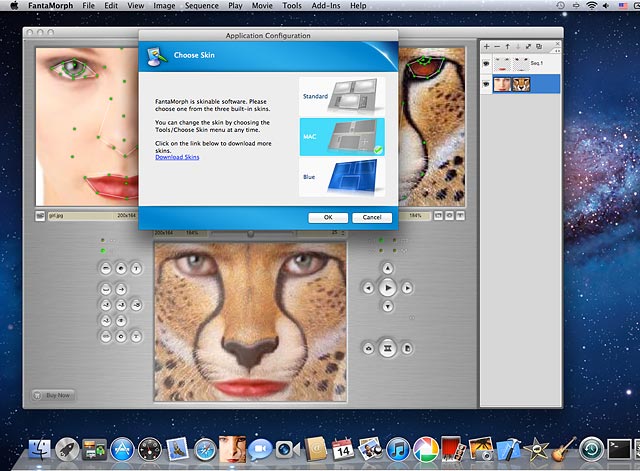Toggle eye visibility for the Seq 1 row
The height and width of the screenshot is (471, 640).
486,64
